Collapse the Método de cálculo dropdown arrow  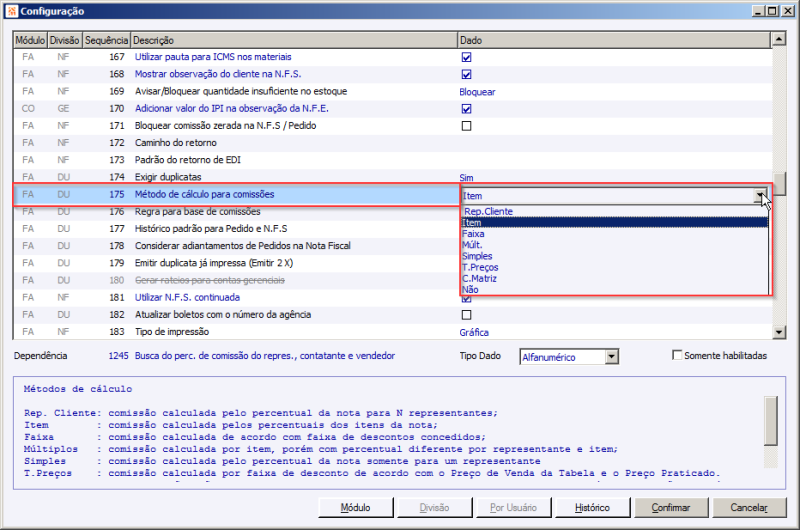pyautogui.click(x=761, y=195)
